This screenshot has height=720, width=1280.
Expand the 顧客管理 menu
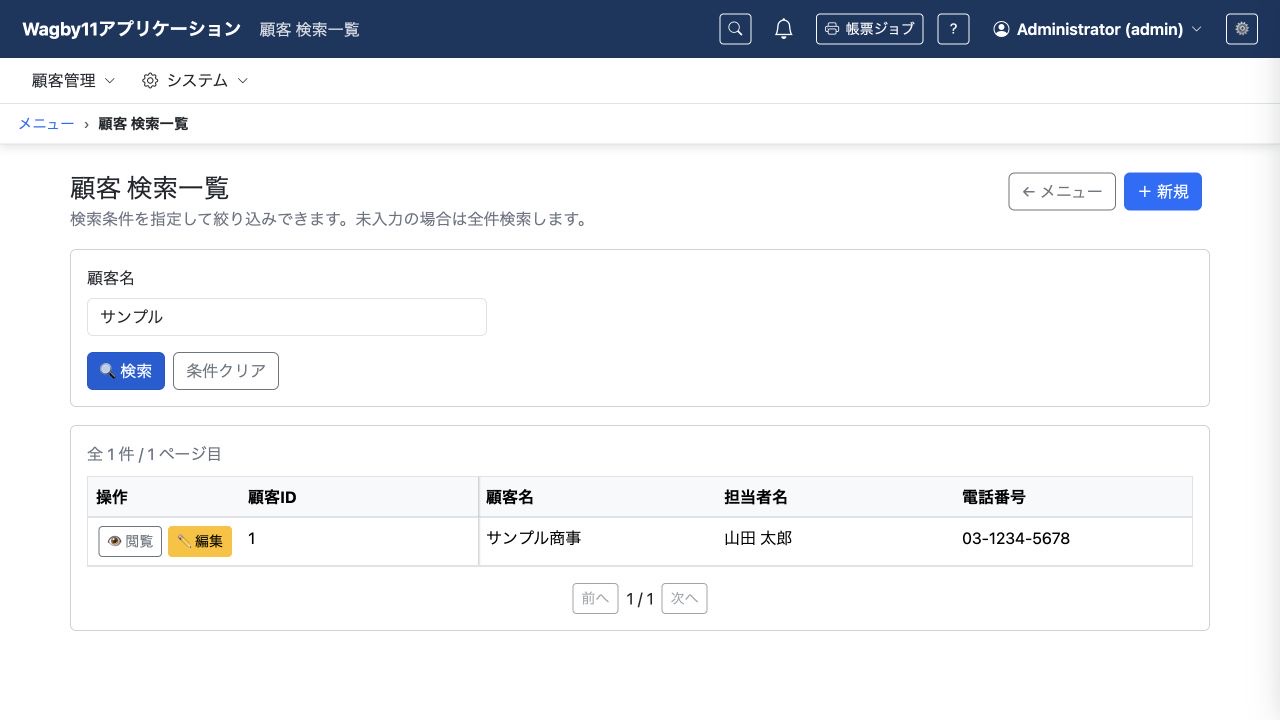tap(73, 80)
